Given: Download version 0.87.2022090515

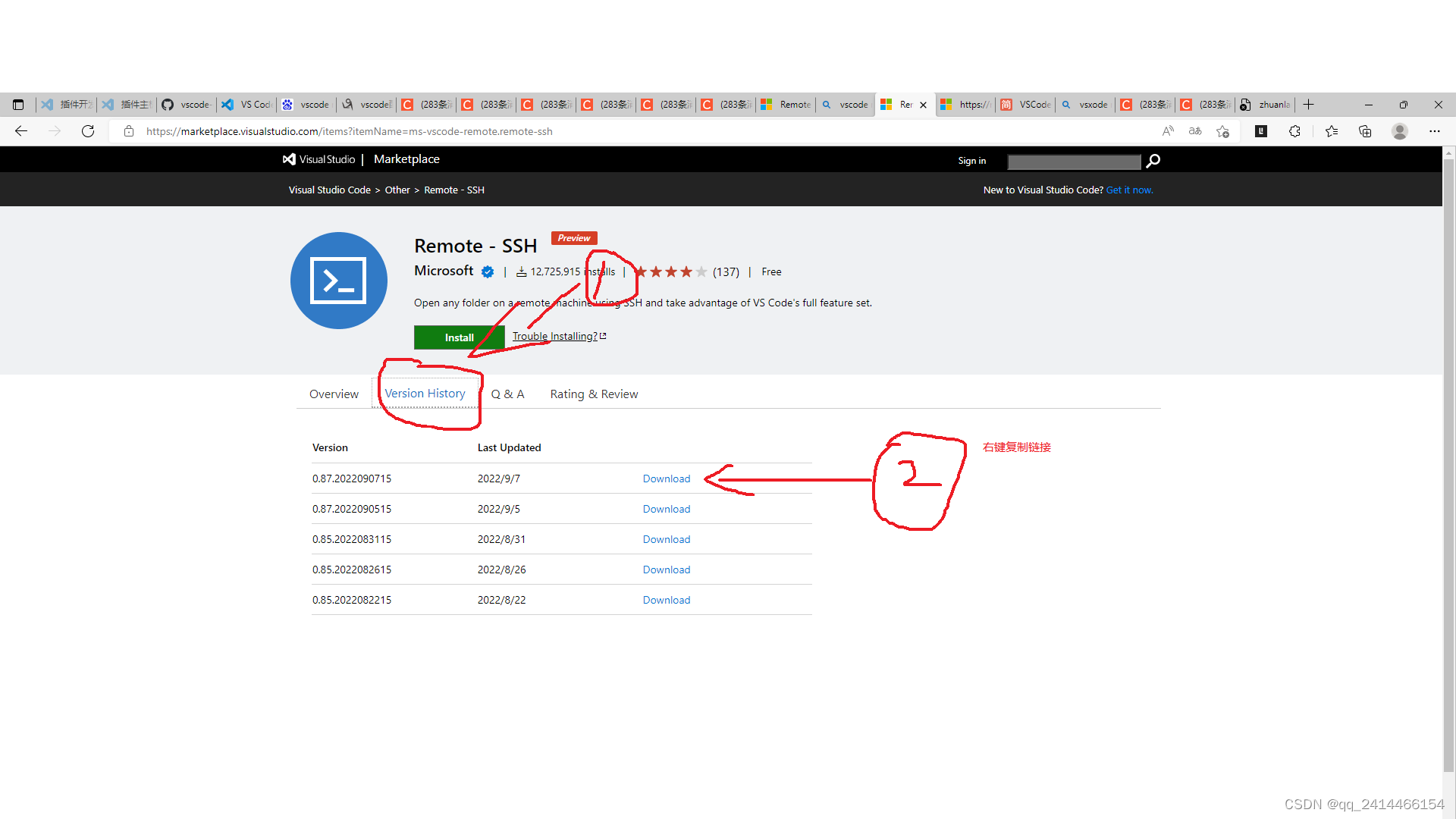Looking at the screenshot, I should 667,509.
